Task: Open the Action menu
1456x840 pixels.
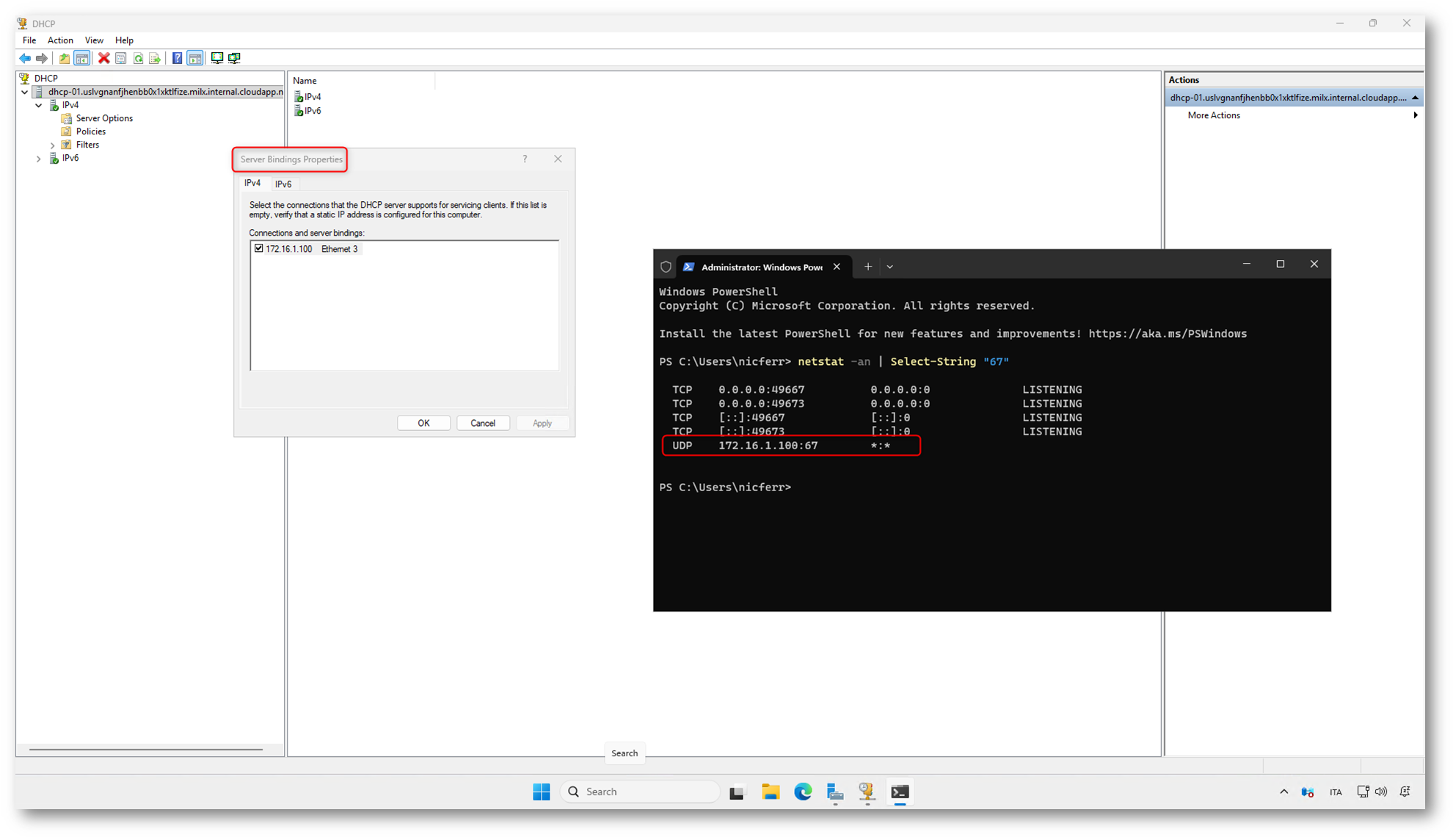Action: (x=60, y=40)
